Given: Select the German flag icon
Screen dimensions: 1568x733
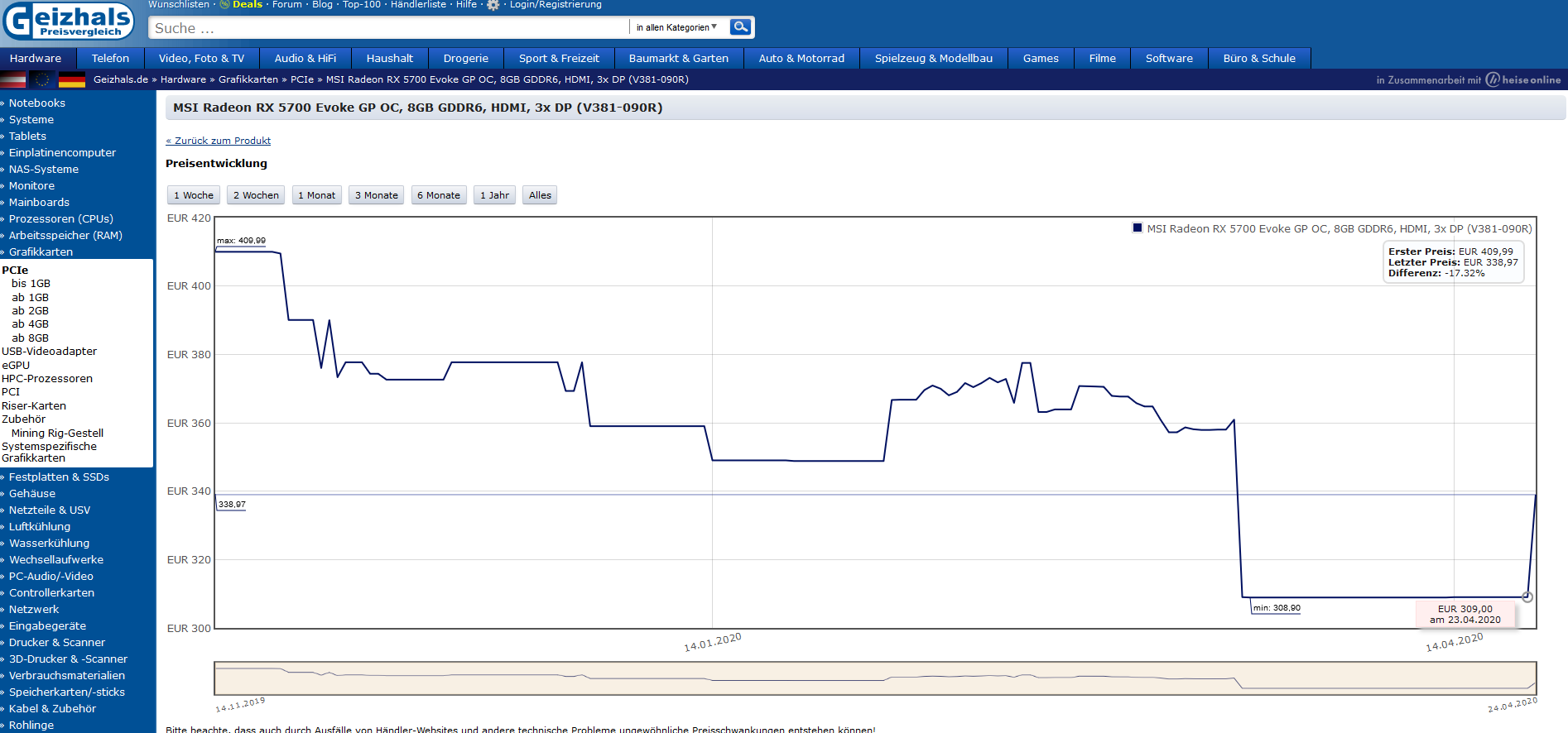Looking at the screenshot, I should (x=72, y=79).
